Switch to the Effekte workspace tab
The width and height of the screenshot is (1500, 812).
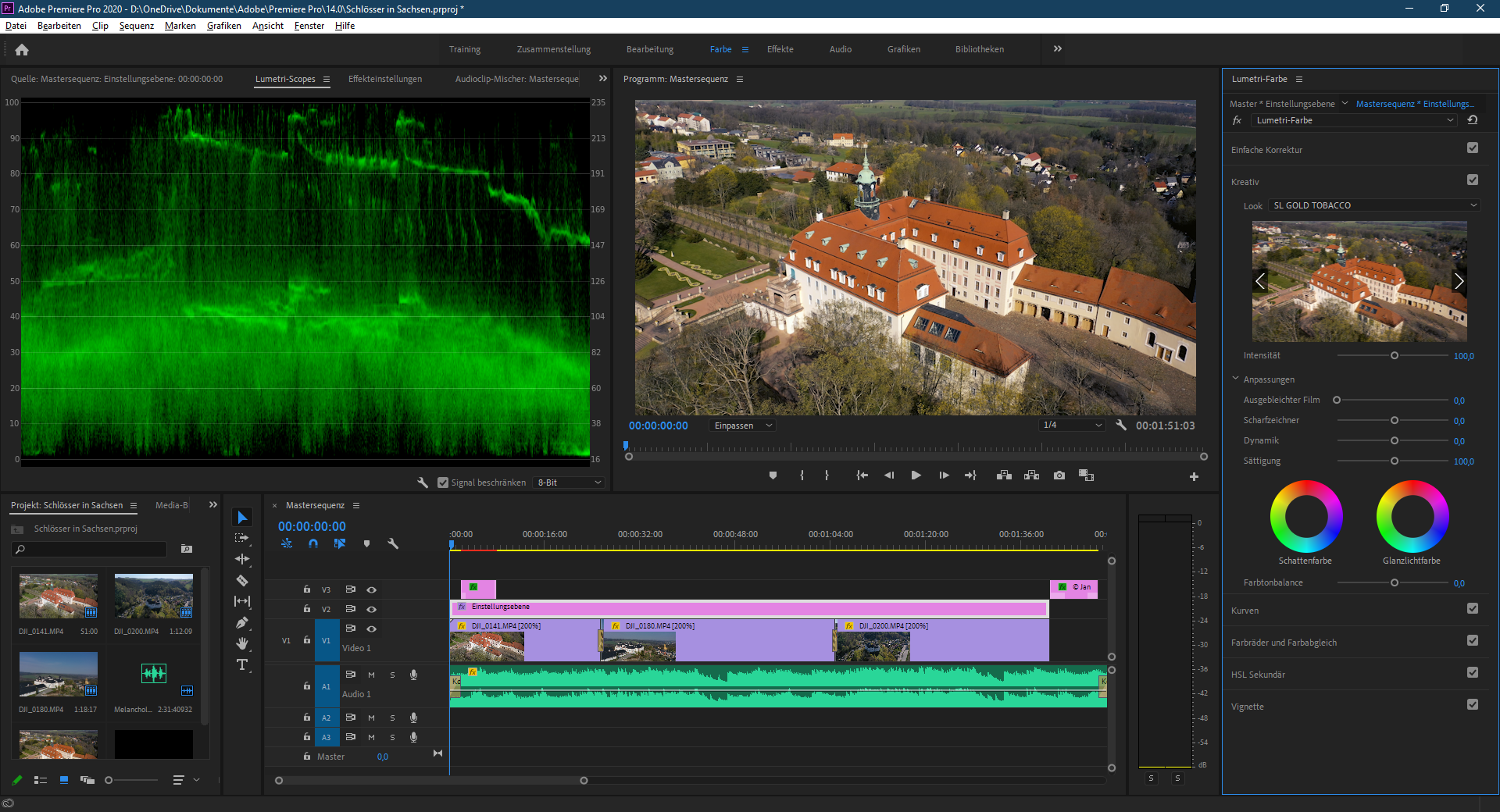780,48
